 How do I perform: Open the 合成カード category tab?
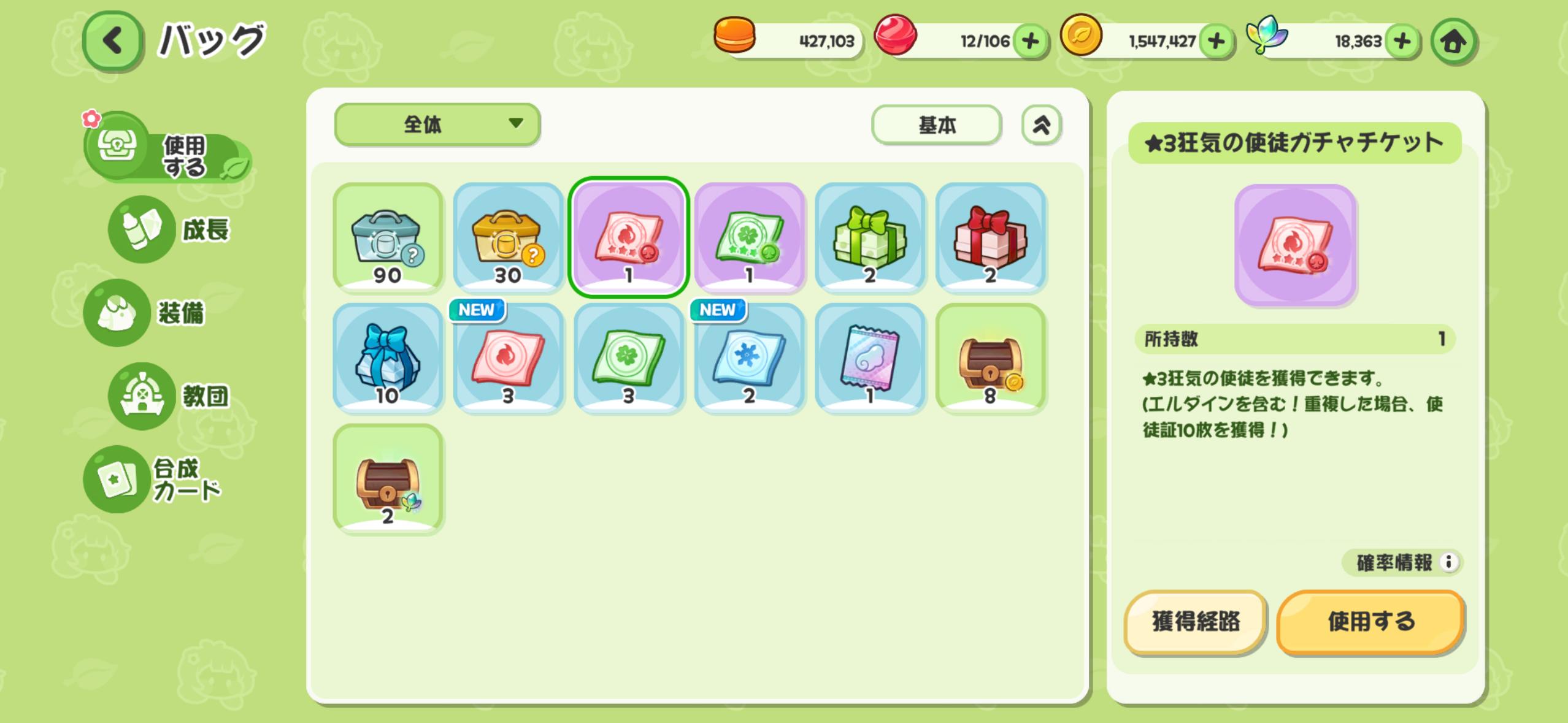(153, 479)
